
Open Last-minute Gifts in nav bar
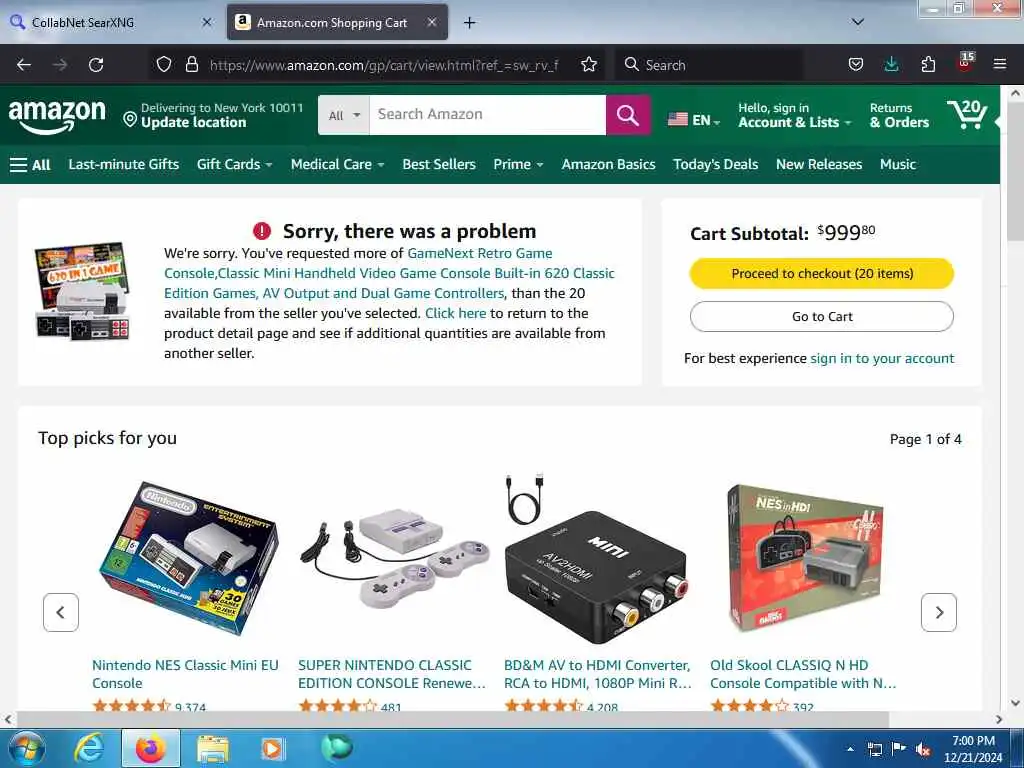tap(123, 165)
